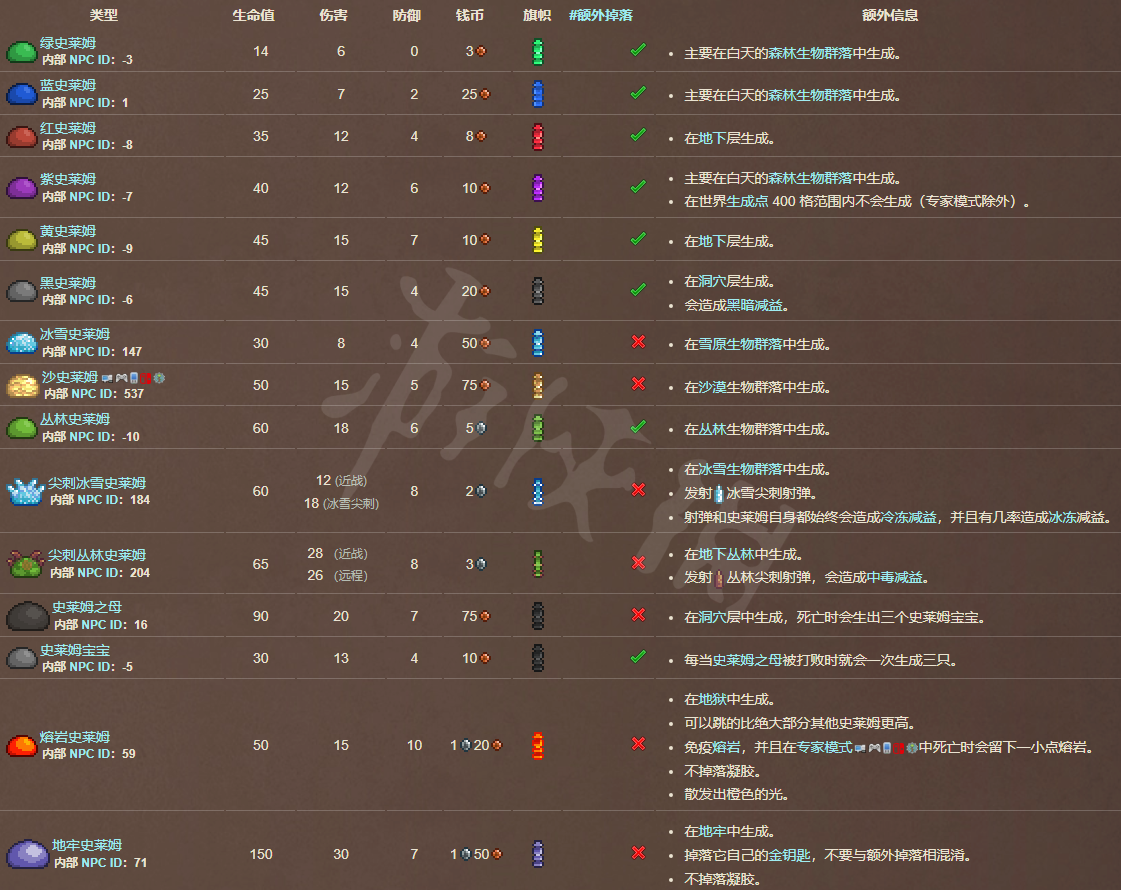1121x890 pixels.
Task: Click the green slime sprite icon
Action: tap(20, 52)
